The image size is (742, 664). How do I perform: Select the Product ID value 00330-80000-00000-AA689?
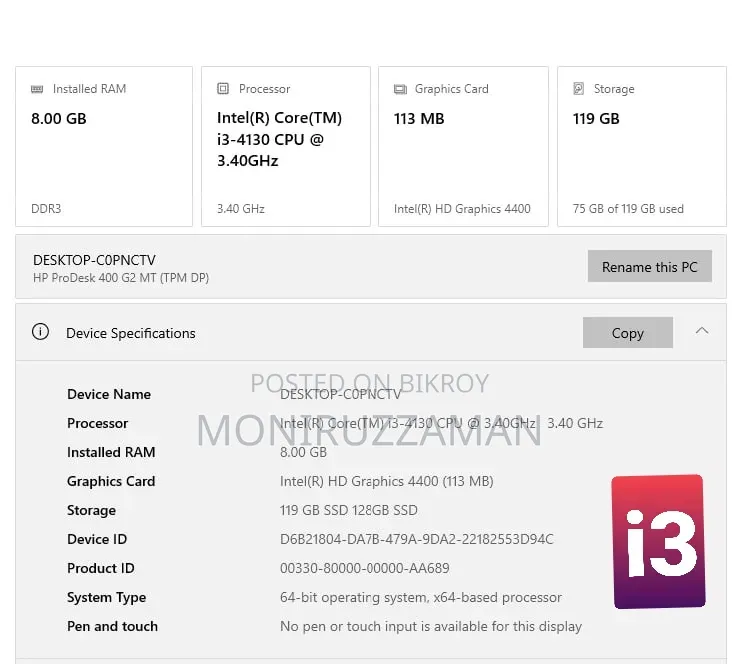tap(364, 568)
